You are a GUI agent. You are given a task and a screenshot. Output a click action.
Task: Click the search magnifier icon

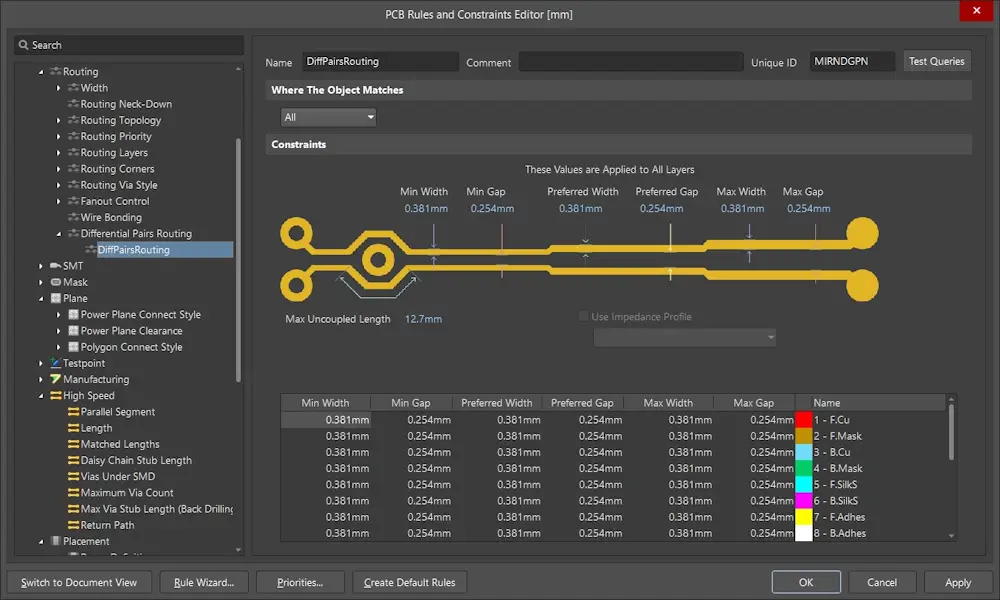click(24, 45)
